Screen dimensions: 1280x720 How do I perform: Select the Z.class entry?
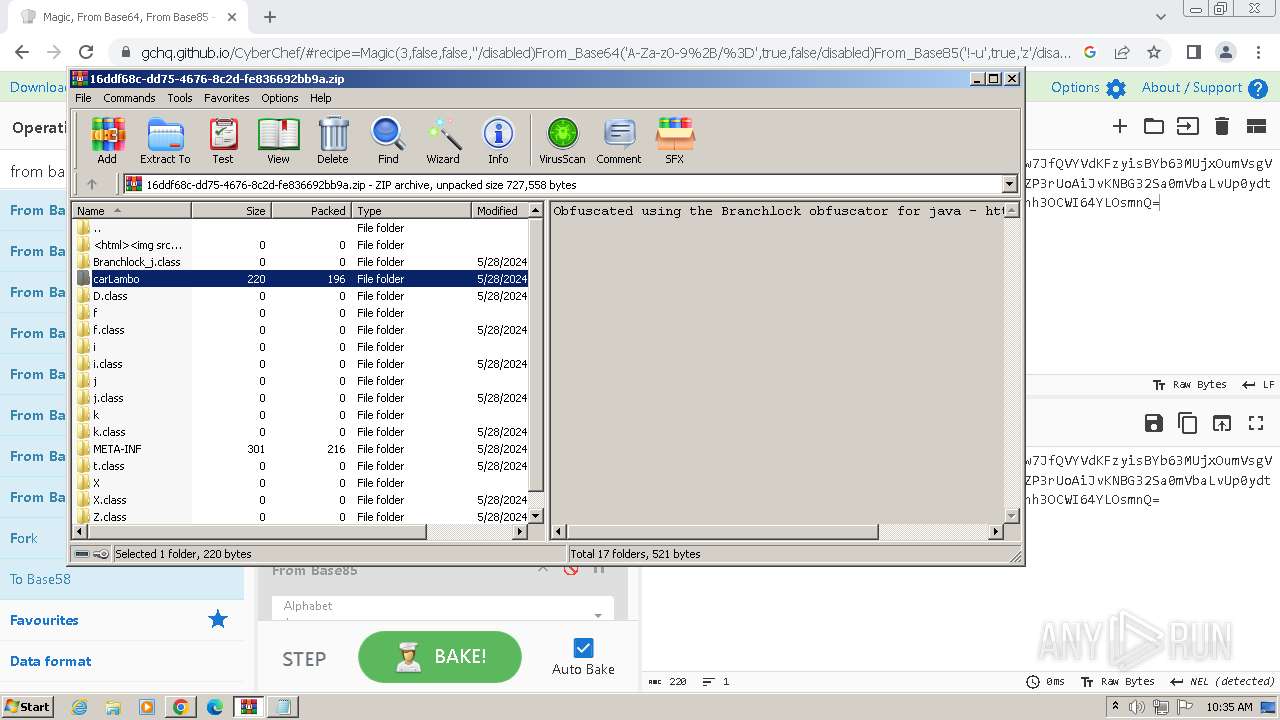pos(301,517)
